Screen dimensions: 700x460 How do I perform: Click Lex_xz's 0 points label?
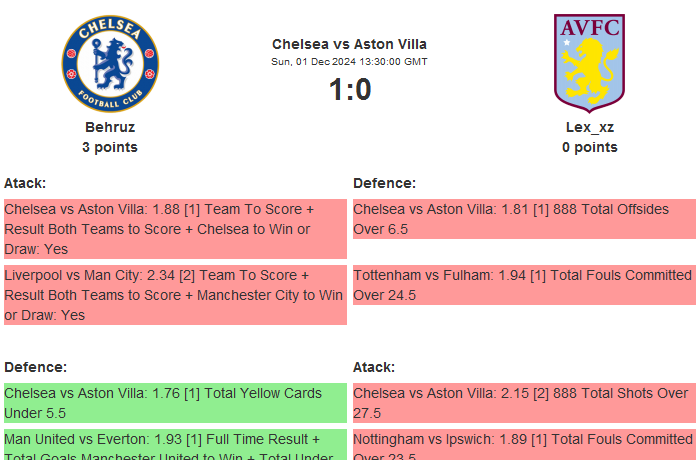[x=590, y=147]
